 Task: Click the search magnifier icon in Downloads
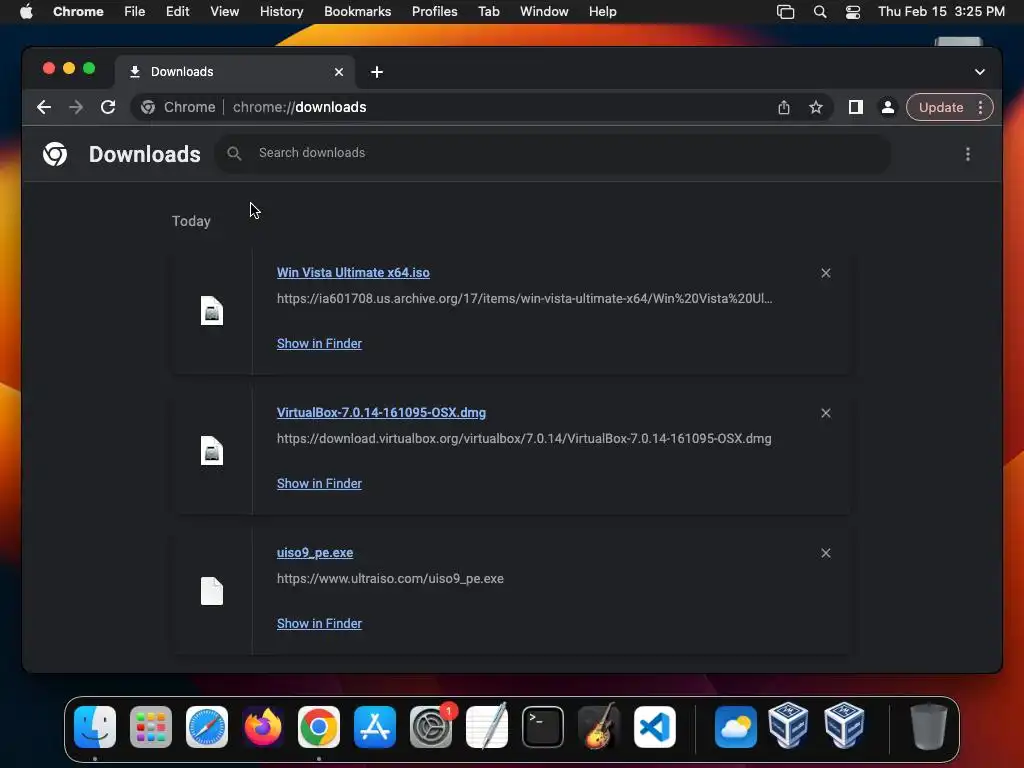coord(234,153)
